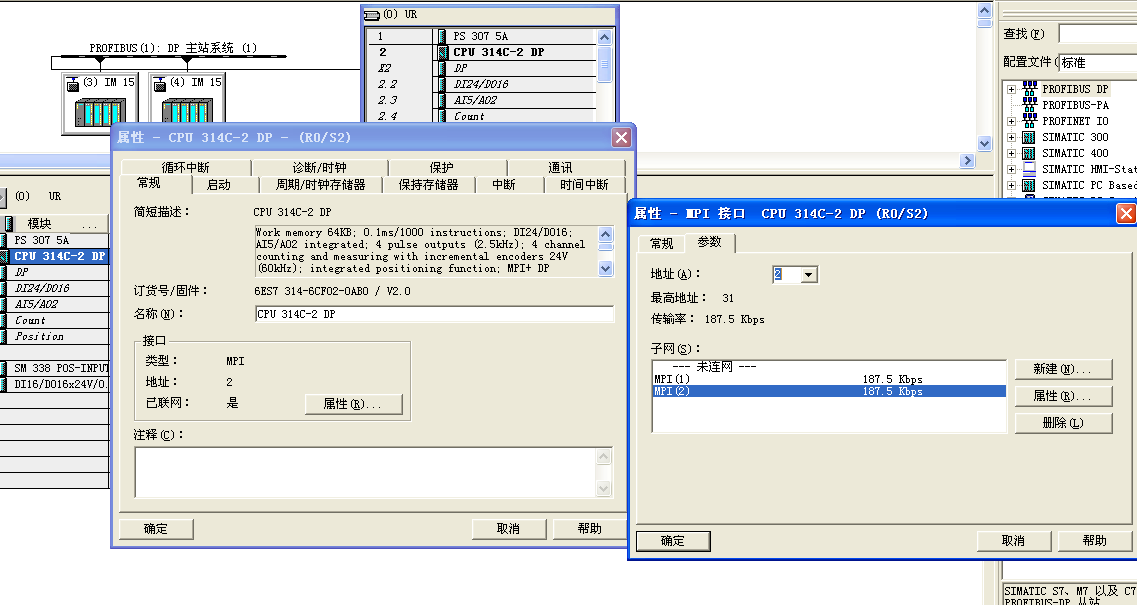Click the SIMATIC PC Based catalog icon

pos(1028,185)
